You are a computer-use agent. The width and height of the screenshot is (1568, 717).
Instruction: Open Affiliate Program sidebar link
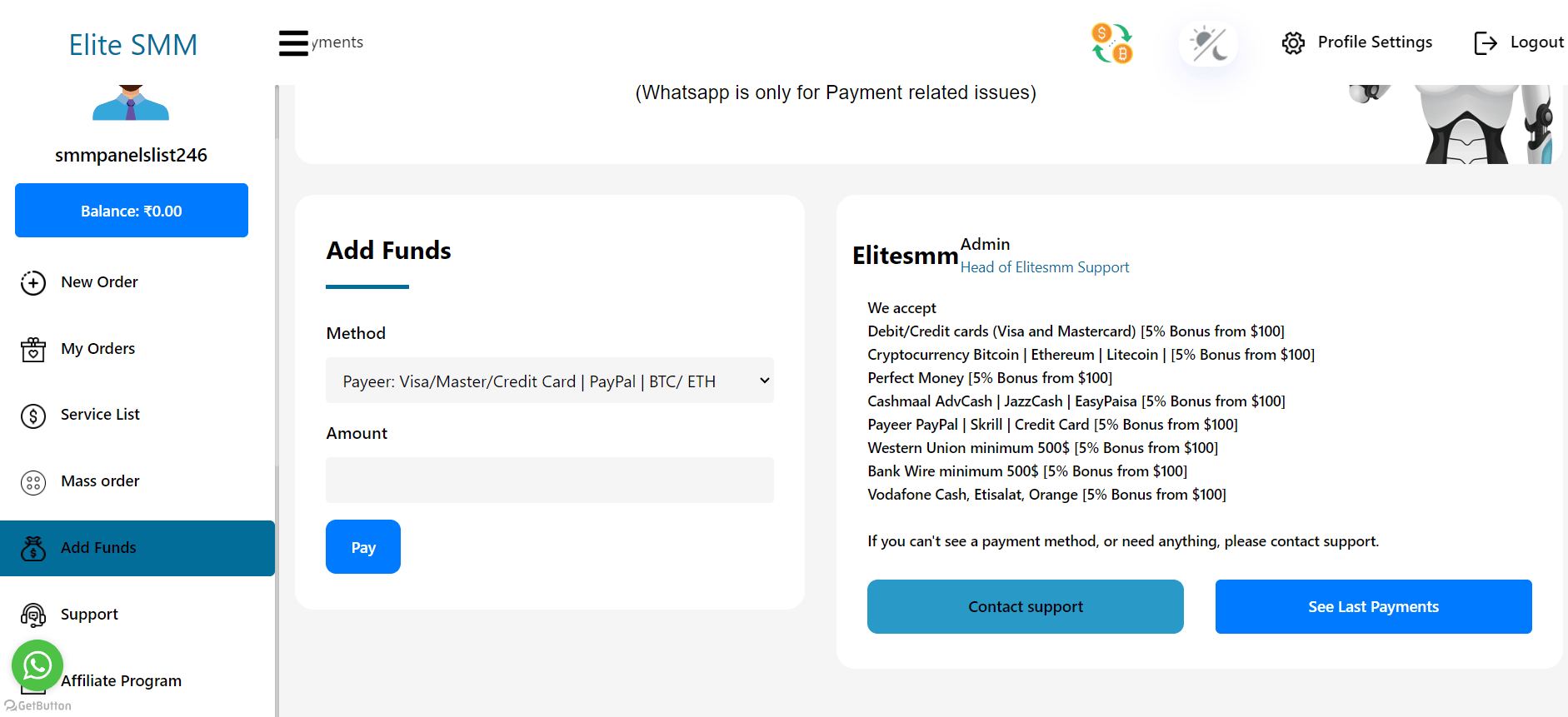(x=121, y=681)
